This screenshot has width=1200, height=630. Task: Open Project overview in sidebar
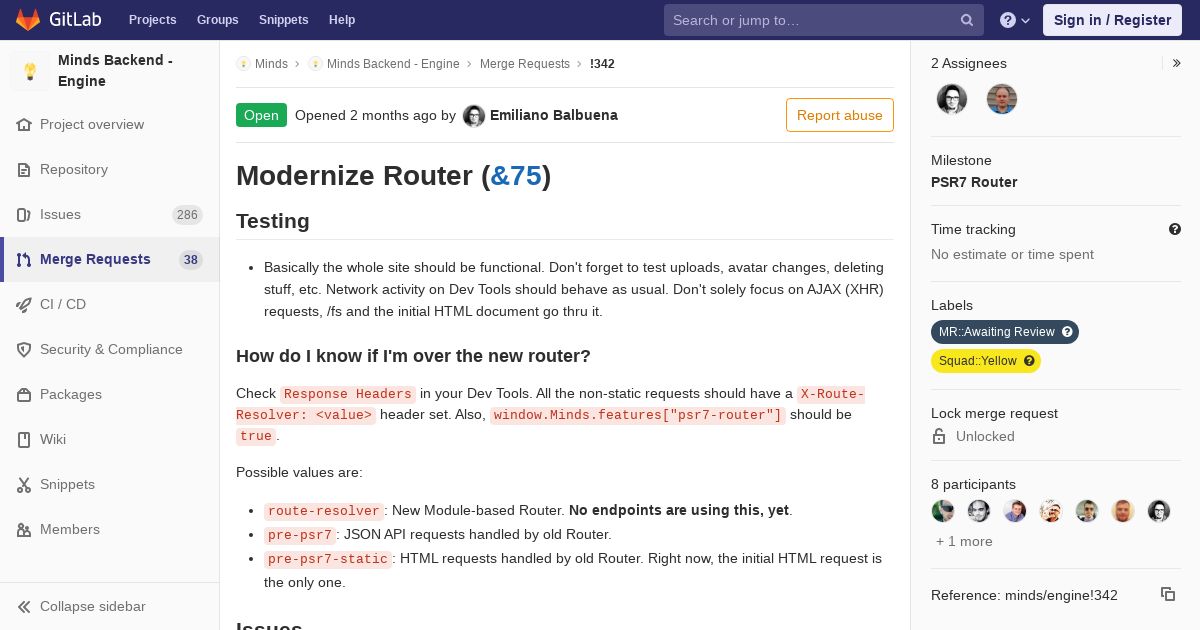tap(92, 124)
